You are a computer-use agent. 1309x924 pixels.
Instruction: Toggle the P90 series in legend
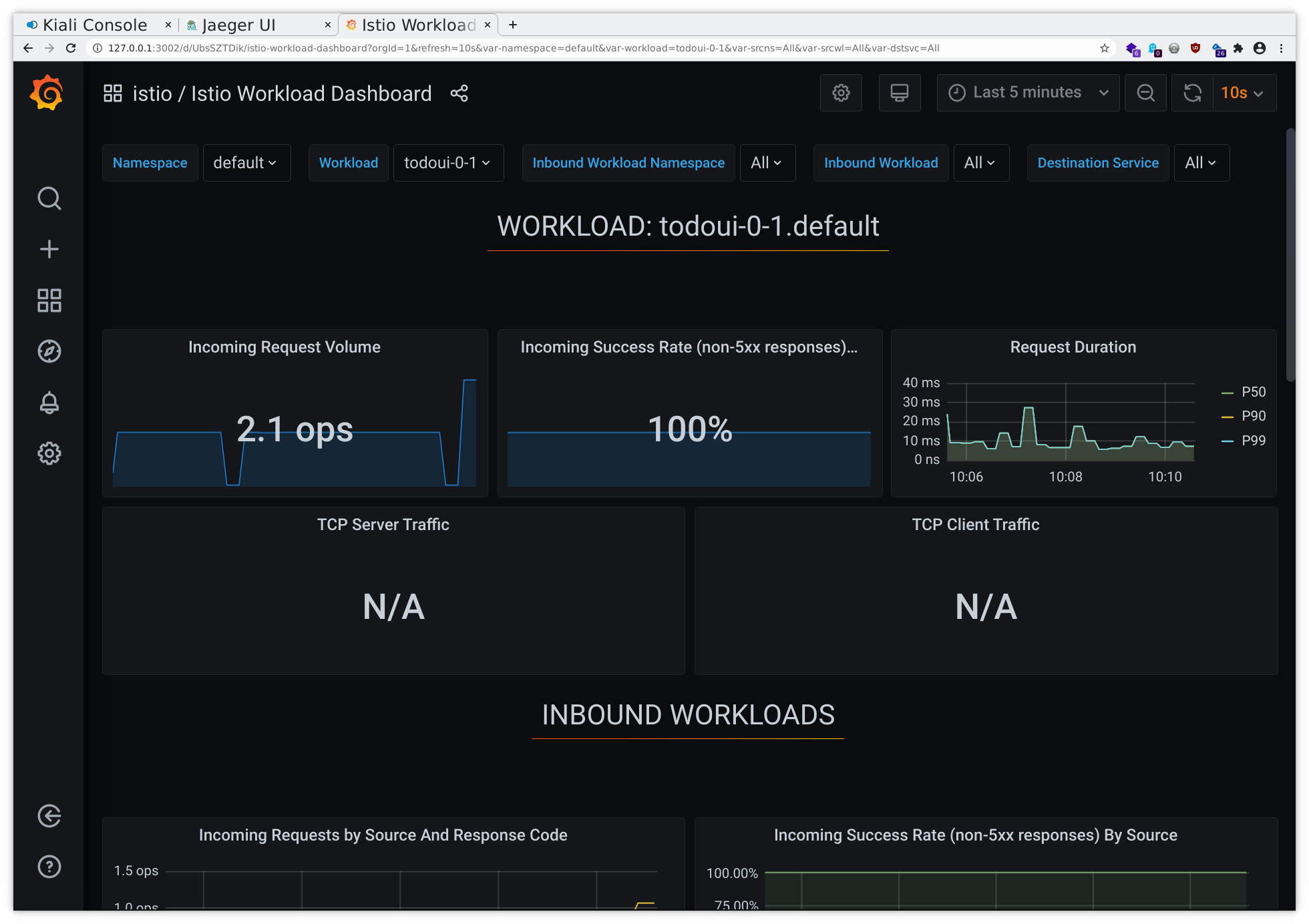click(x=1253, y=416)
